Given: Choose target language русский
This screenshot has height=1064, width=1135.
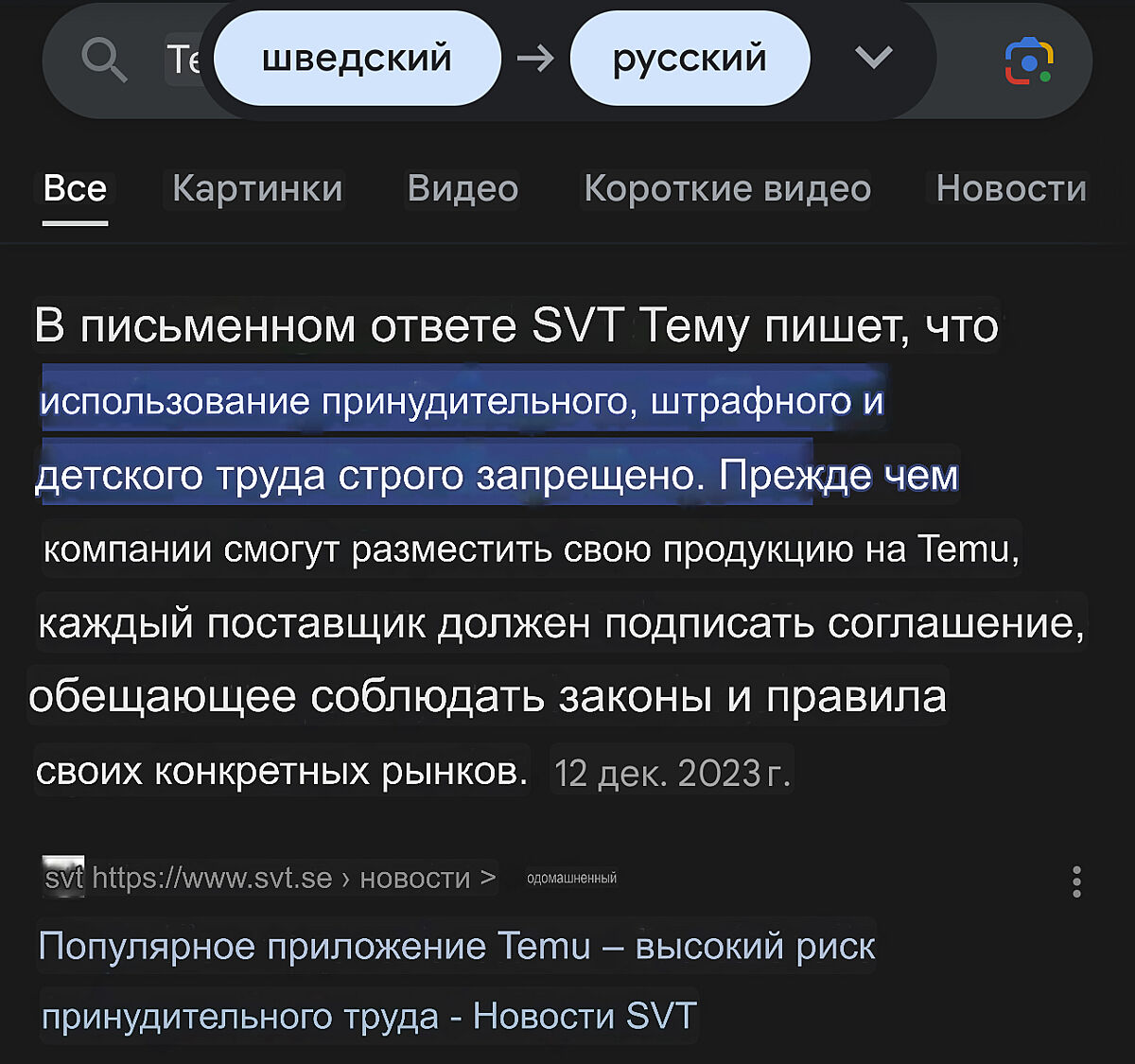Looking at the screenshot, I should click(x=690, y=59).
